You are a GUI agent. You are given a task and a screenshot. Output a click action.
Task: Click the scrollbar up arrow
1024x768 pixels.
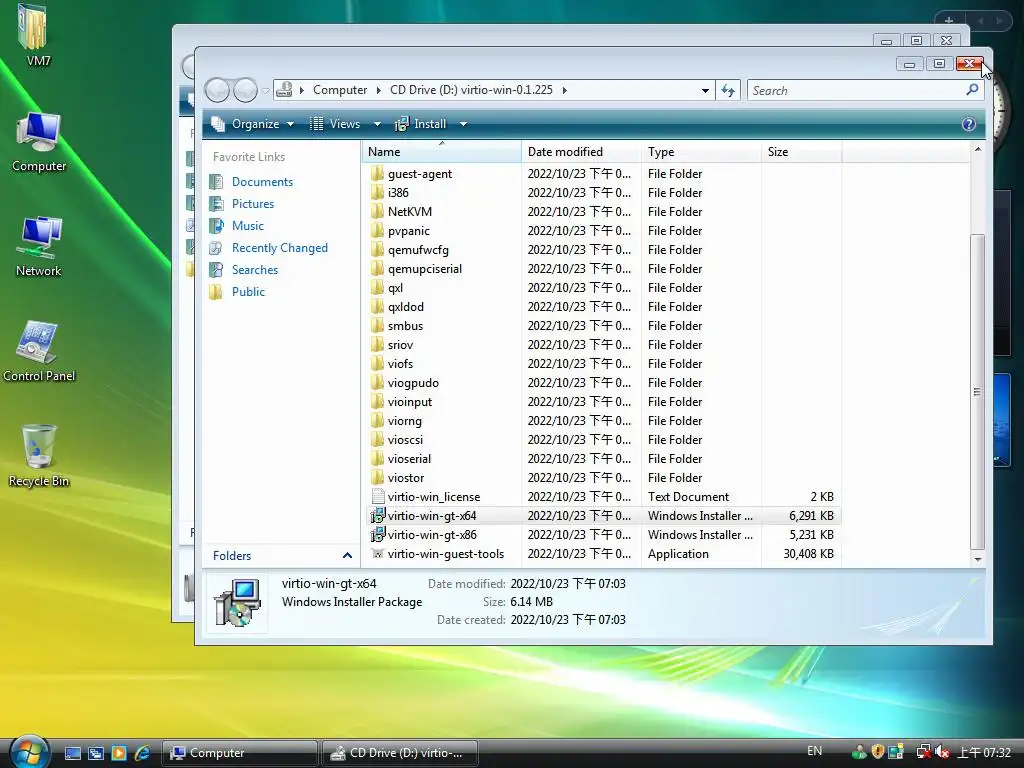click(x=978, y=150)
